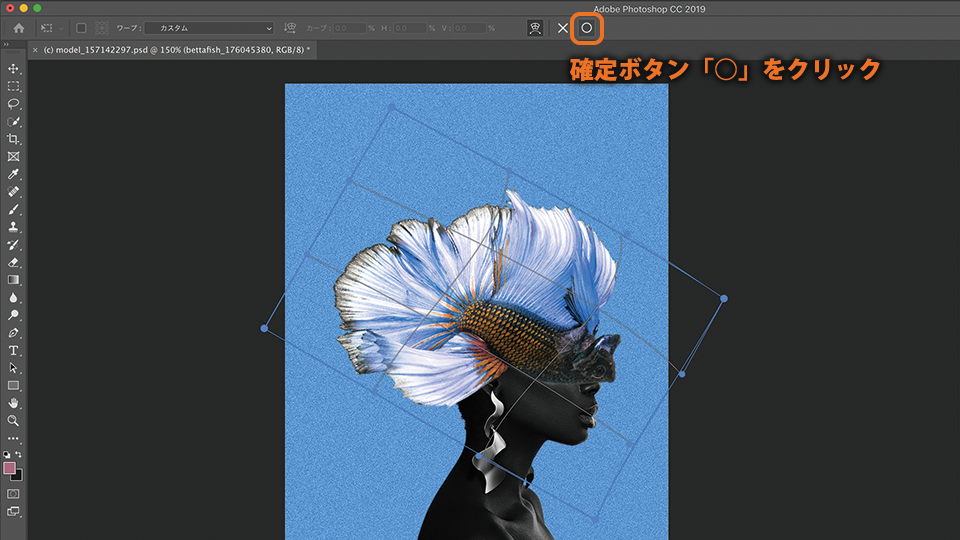The width and height of the screenshot is (960, 540).
Task: Reset to default foreground and background colors
Action: [x=6, y=455]
